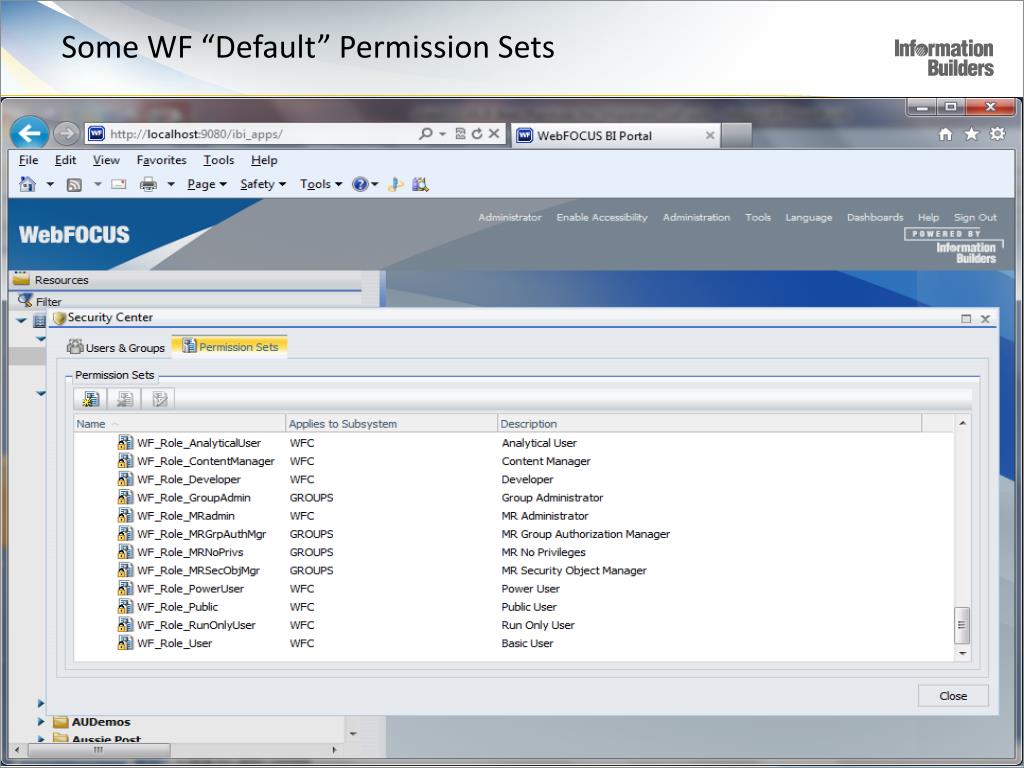Click the Home icon in command bar
The image size is (1024, 768).
tap(27, 184)
